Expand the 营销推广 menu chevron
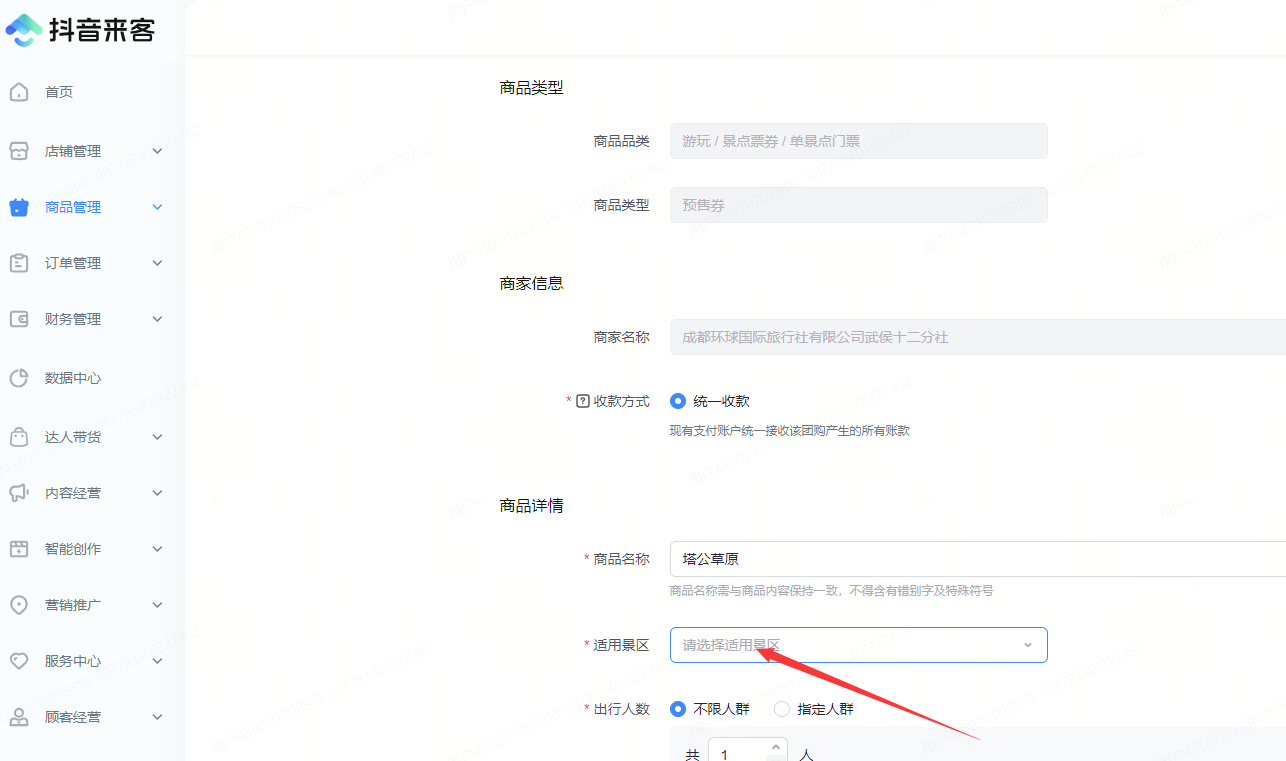Image resolution: width=1286 pixels, height=761 pixels. pyautogui.click(x=157, y=605)
